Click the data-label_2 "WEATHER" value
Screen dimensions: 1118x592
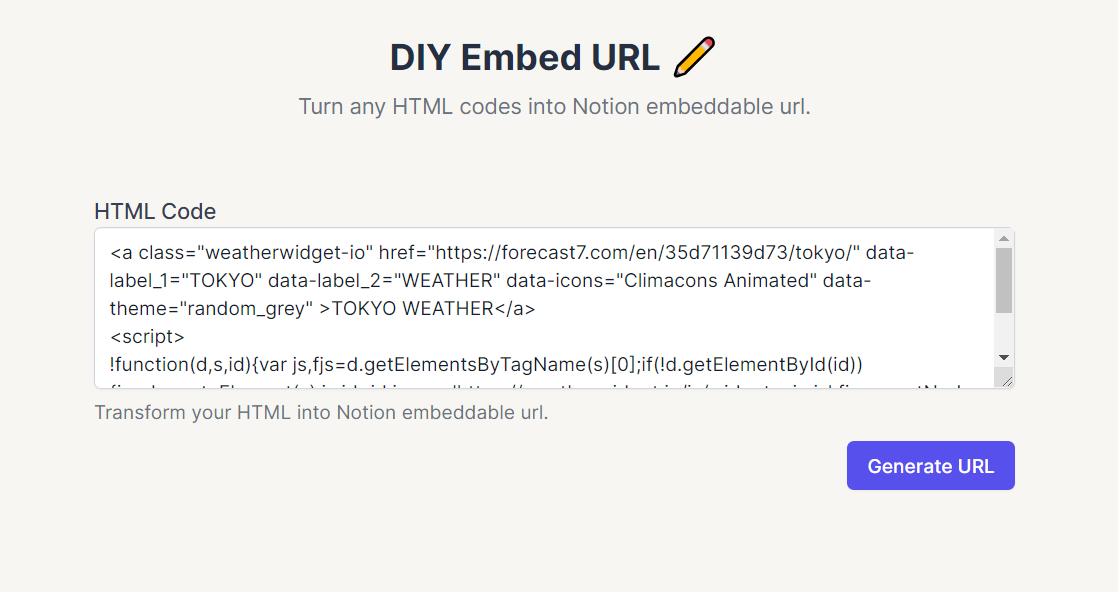(x=448, y=280)
